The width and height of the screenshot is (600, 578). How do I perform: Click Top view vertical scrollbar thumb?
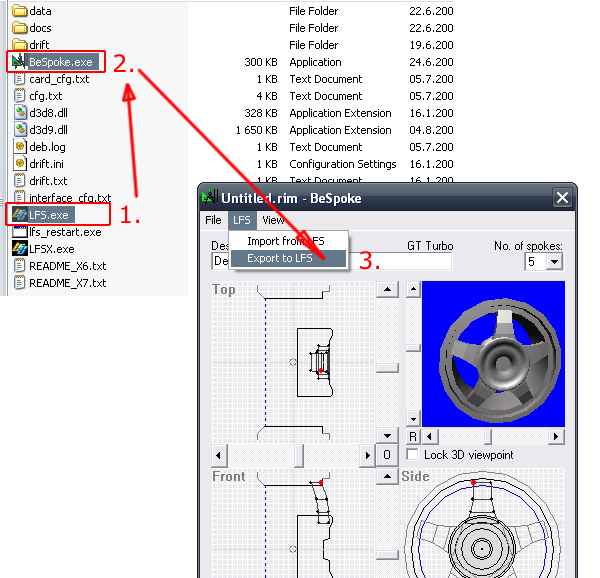coord(387,368)
